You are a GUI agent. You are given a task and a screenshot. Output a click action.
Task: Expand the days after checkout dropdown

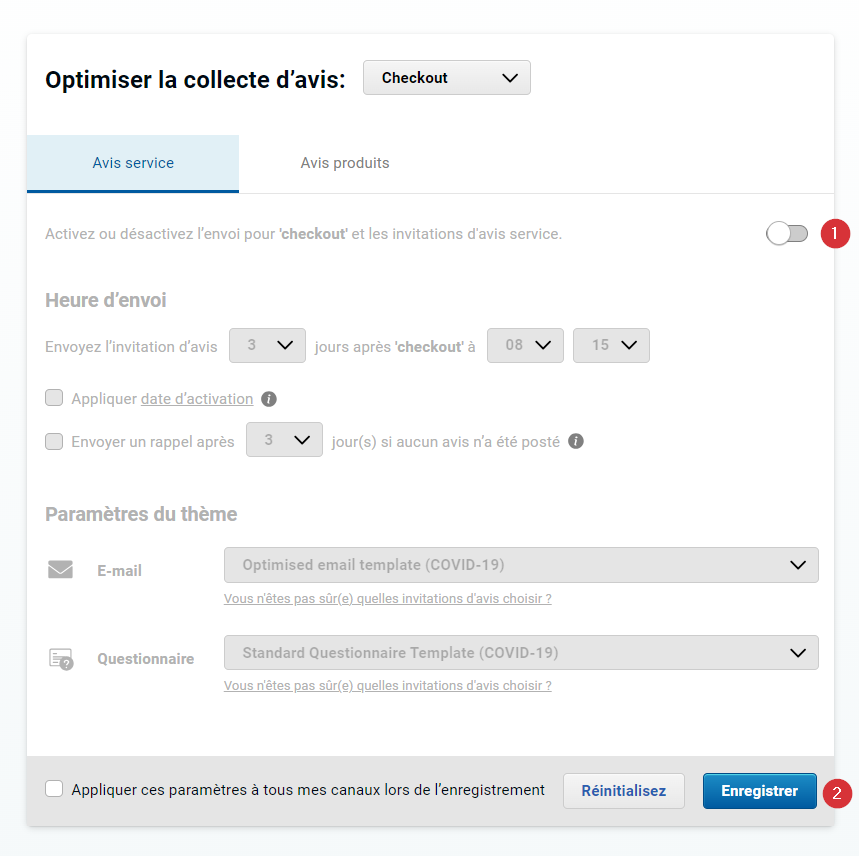click(267, 346)
